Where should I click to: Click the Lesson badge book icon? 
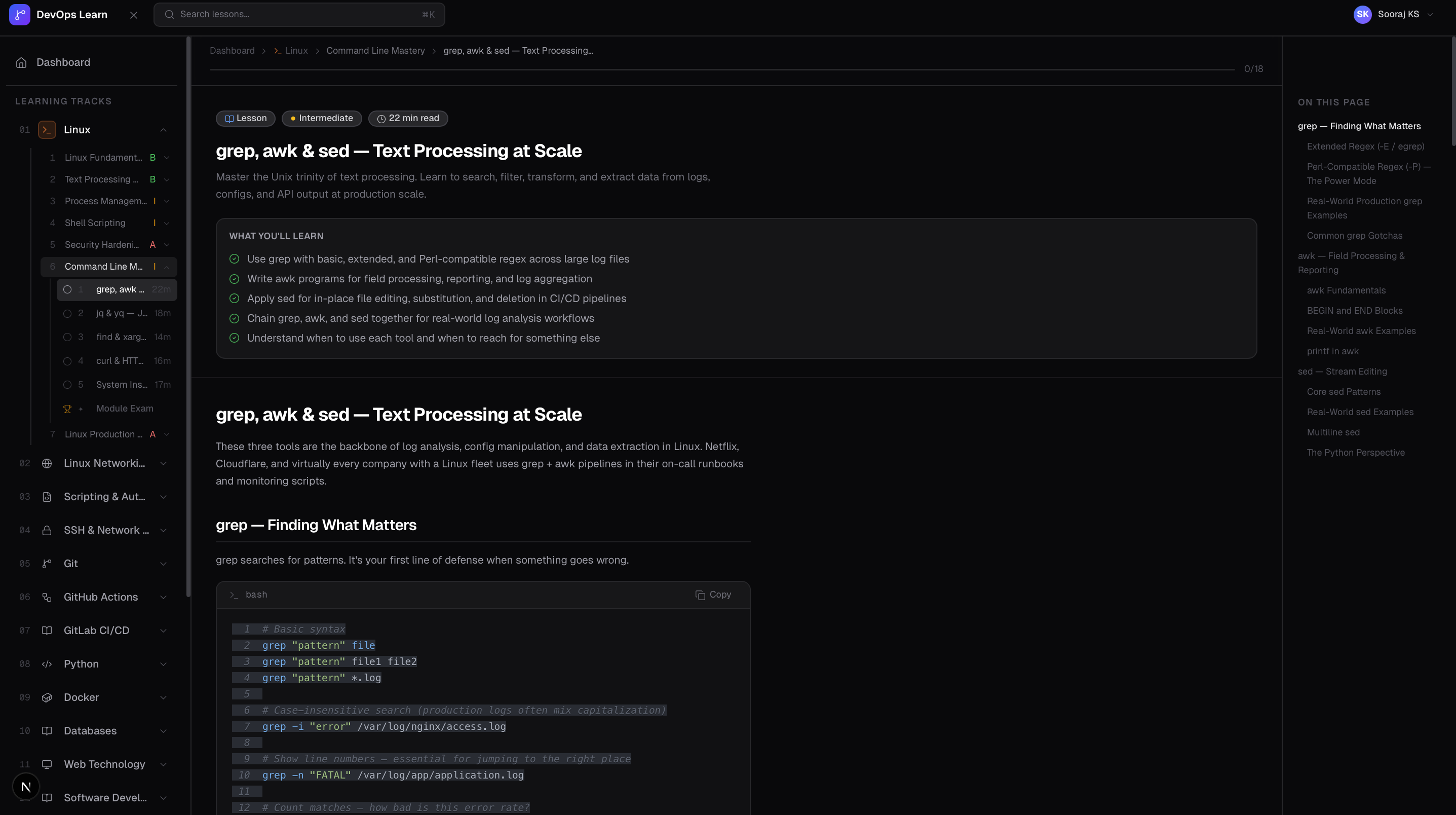click(229, 119)
